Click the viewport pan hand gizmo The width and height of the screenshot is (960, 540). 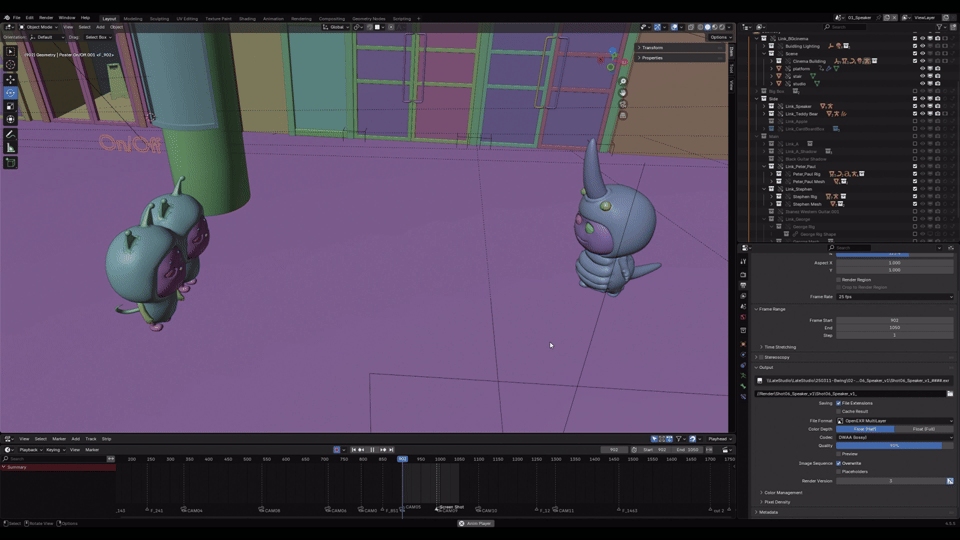623,92
